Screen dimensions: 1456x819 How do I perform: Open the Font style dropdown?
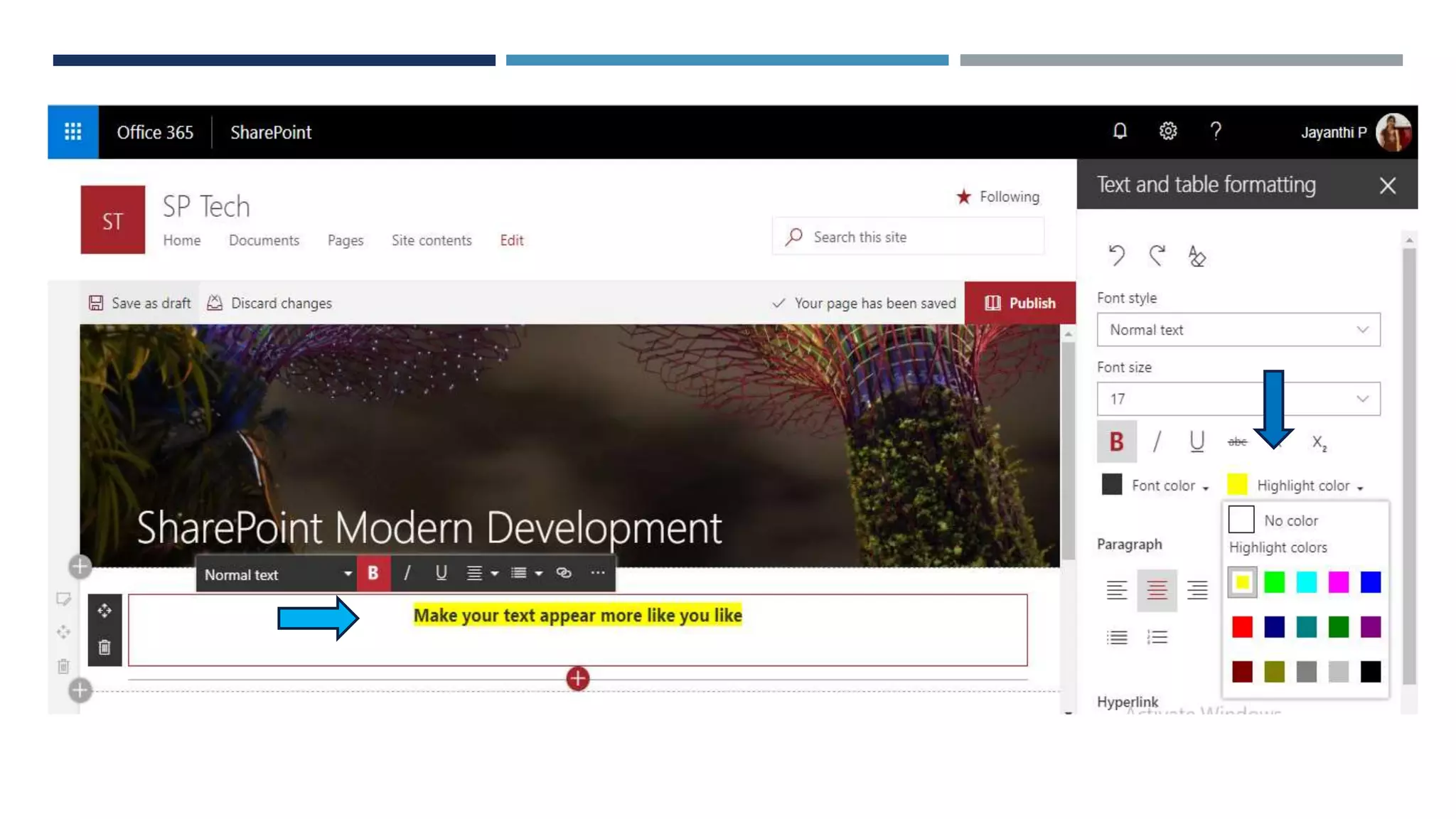1238,330
